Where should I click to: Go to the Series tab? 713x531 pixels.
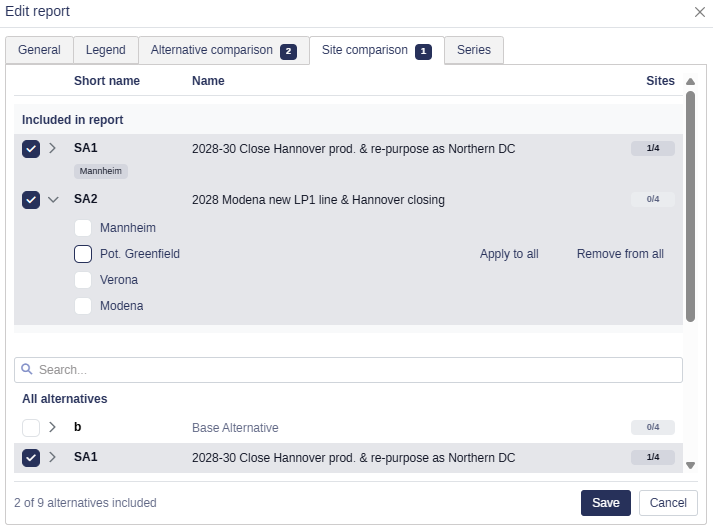474,50
